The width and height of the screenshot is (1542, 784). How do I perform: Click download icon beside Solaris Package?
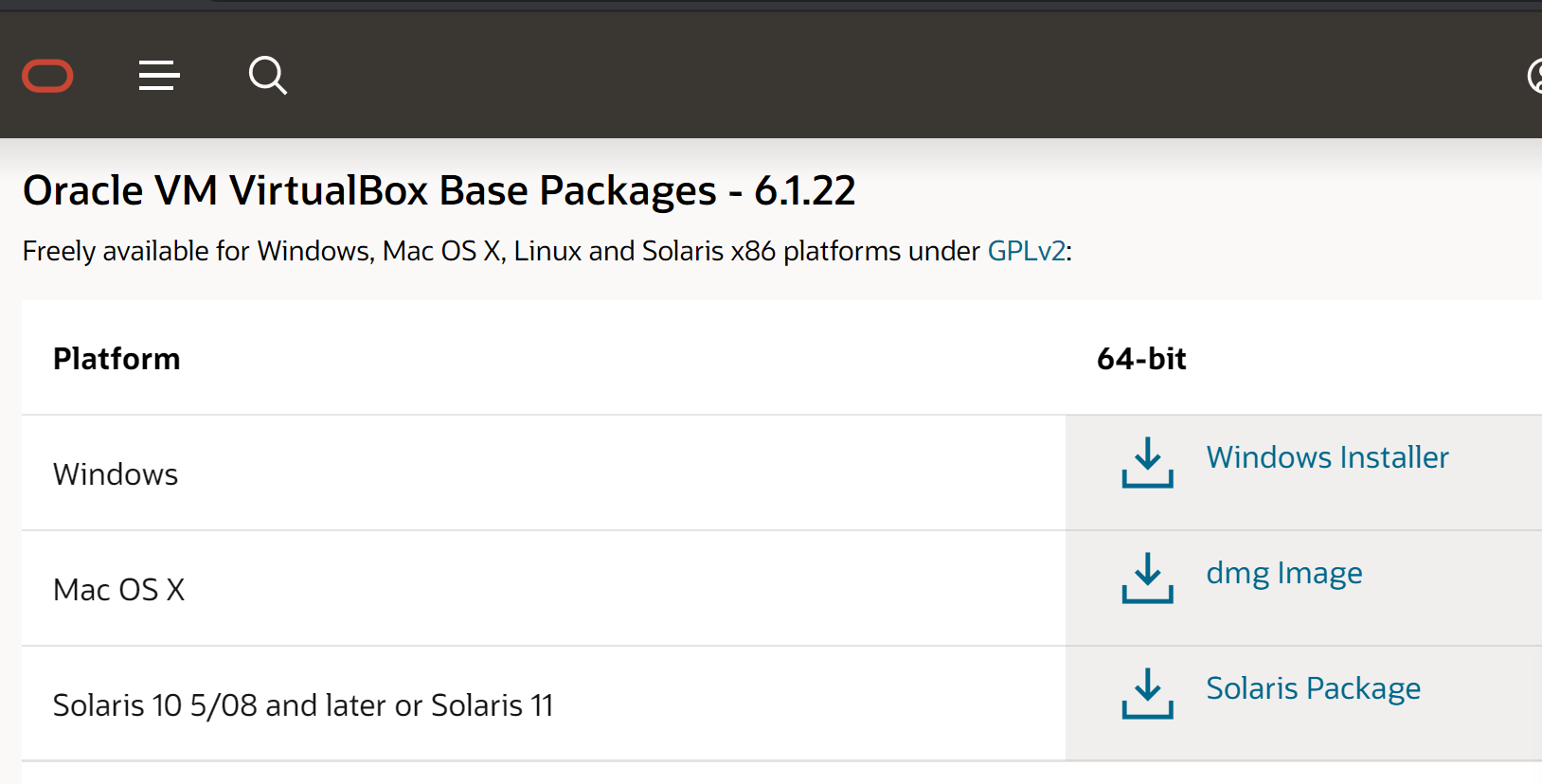(1147, 693)
